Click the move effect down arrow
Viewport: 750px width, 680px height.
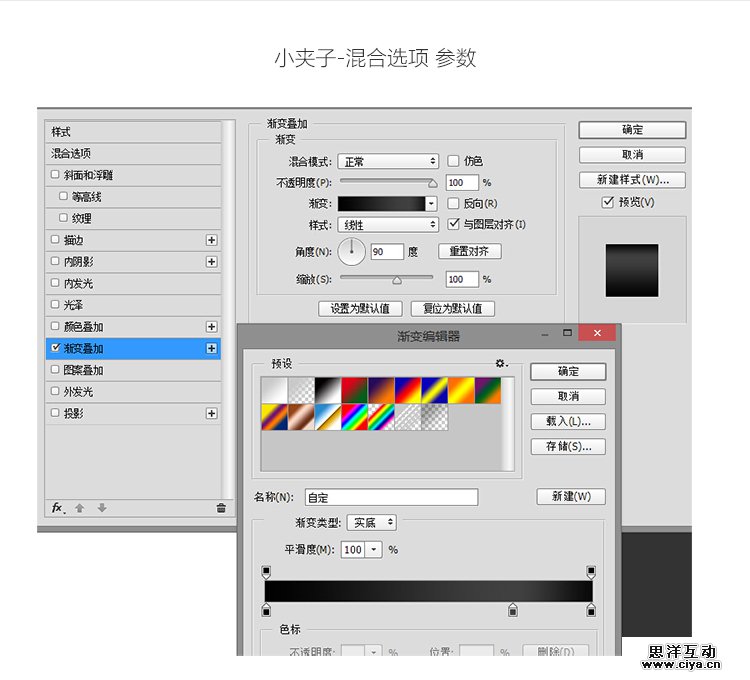point(101,508)
